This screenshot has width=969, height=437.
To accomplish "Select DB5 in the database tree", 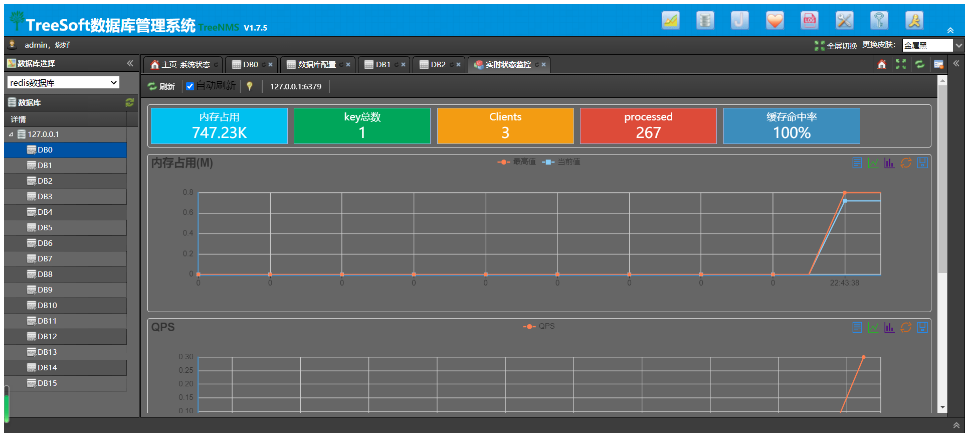I will pyautogui.click(x=45, y=227).
